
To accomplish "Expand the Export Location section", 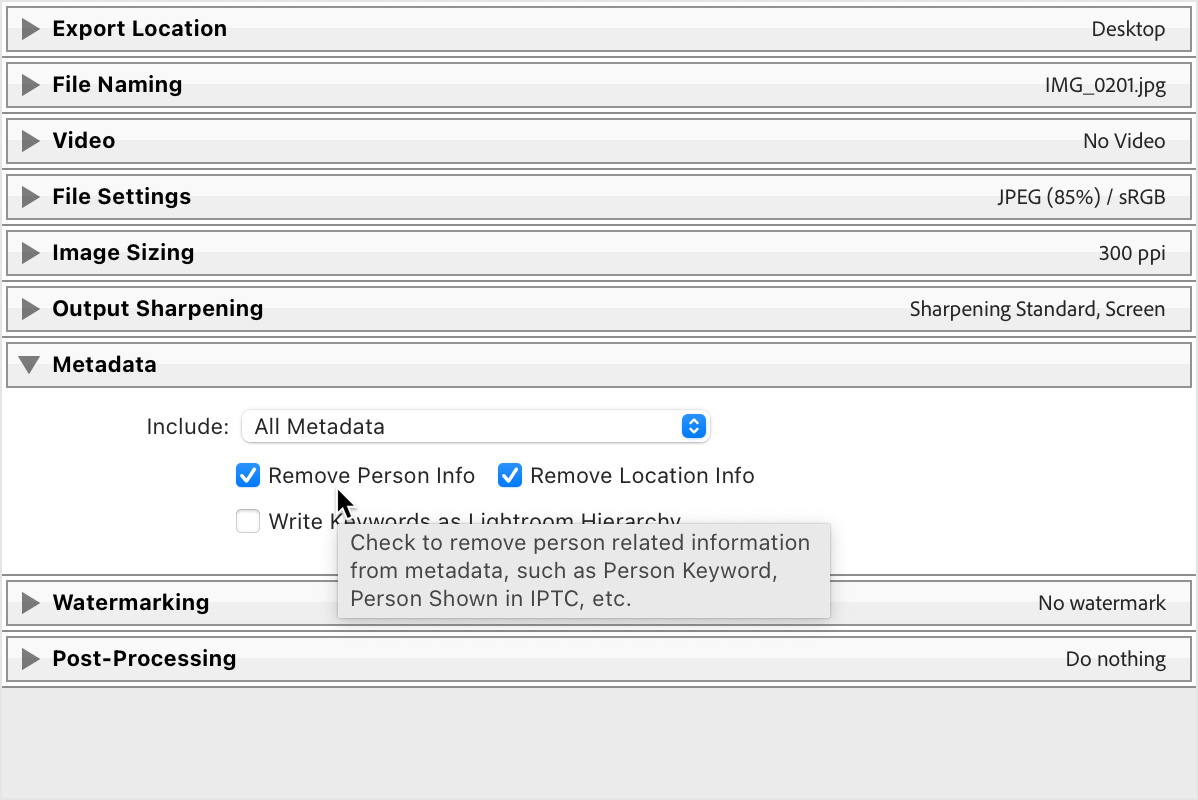I will coord(29,28).
